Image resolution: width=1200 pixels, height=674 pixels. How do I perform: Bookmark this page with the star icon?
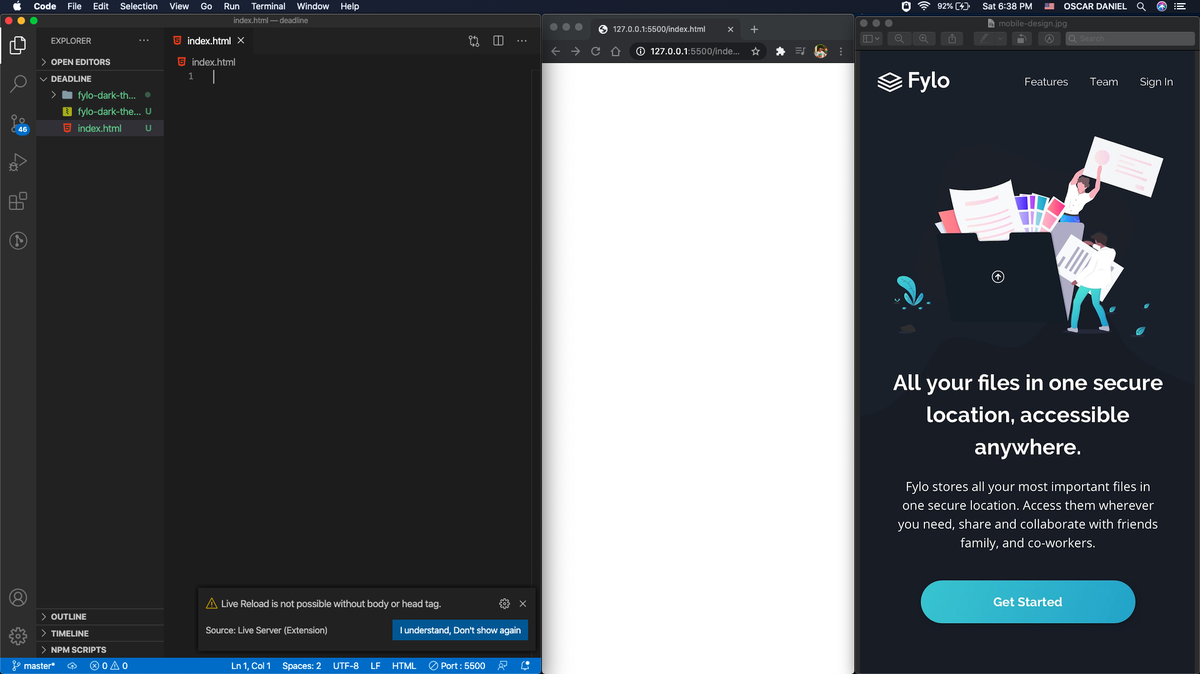(x=756, y=51)
